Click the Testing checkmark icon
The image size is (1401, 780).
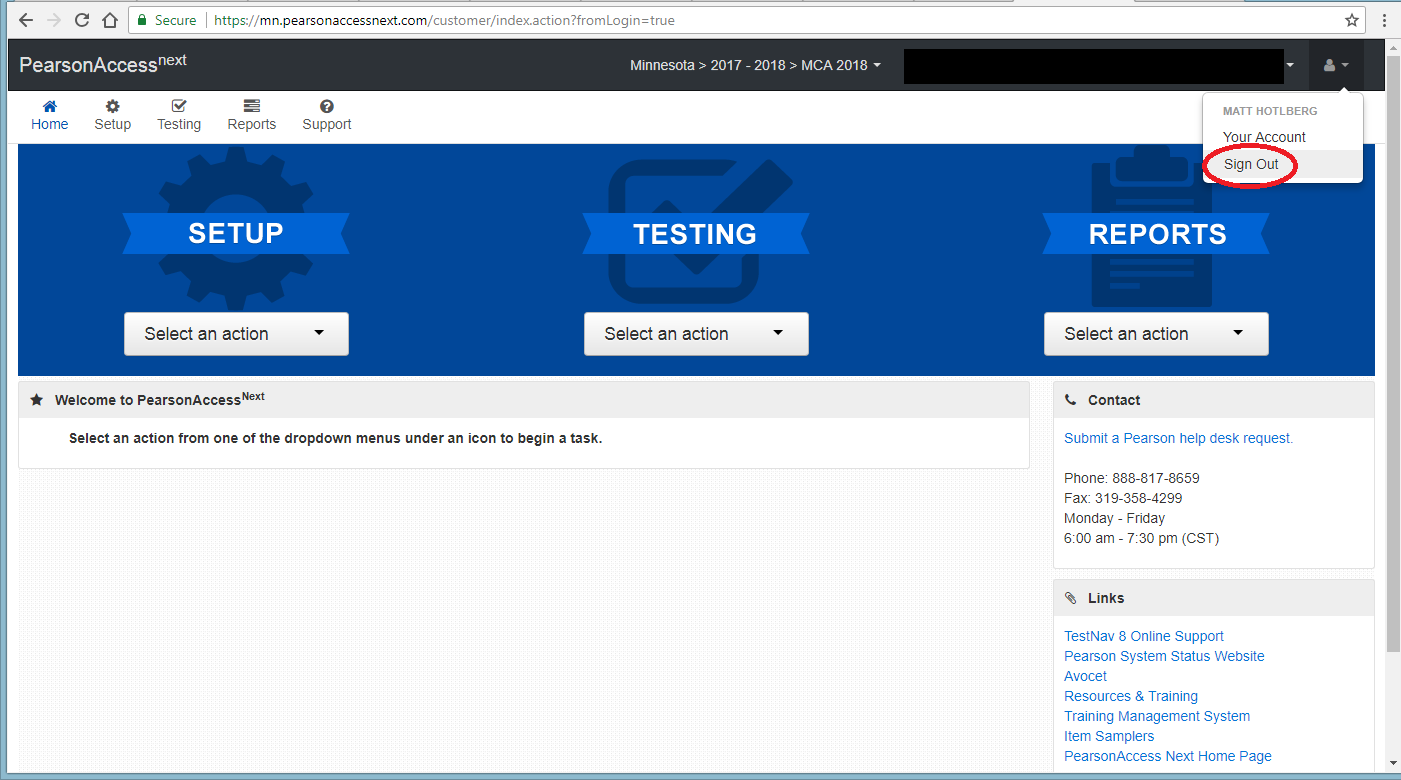pos(179,107)
